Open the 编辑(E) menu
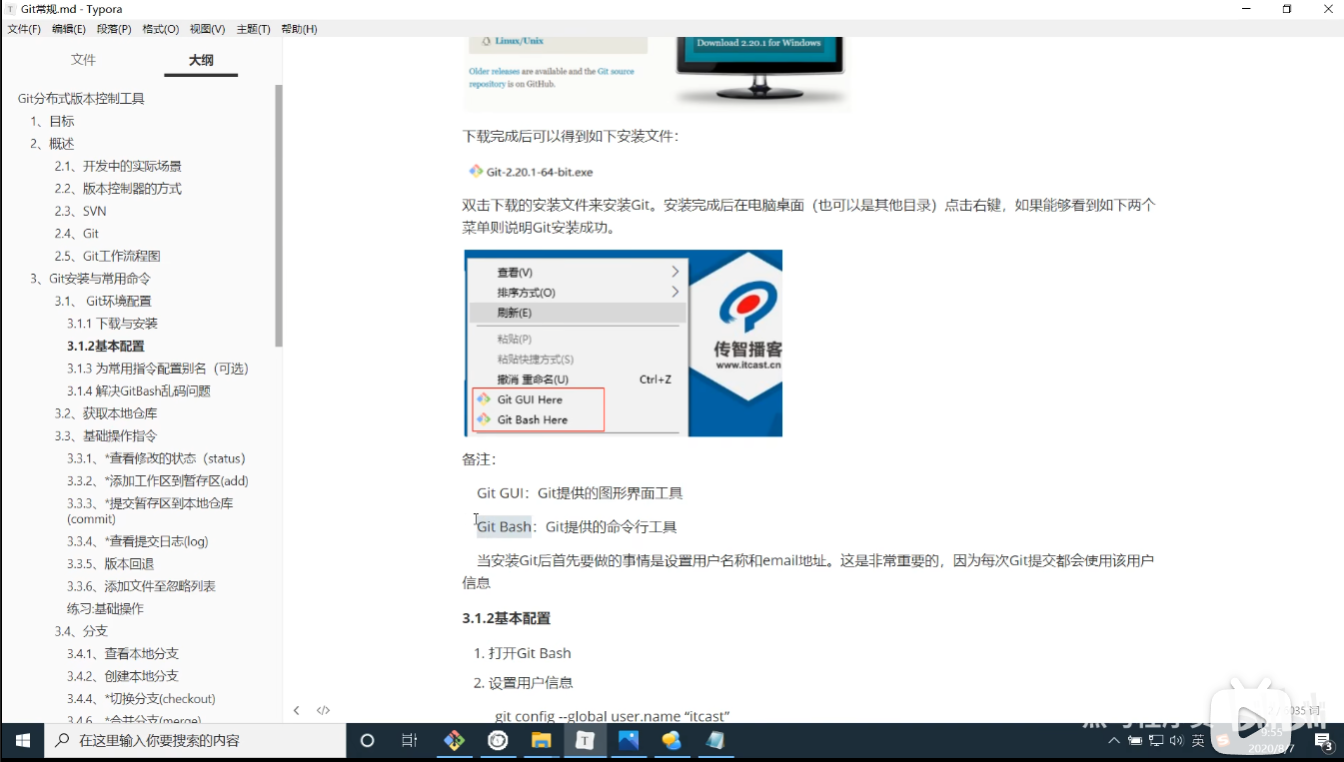Image resolution: width=1344 pixels, height=762 pixels. [69, 29]
